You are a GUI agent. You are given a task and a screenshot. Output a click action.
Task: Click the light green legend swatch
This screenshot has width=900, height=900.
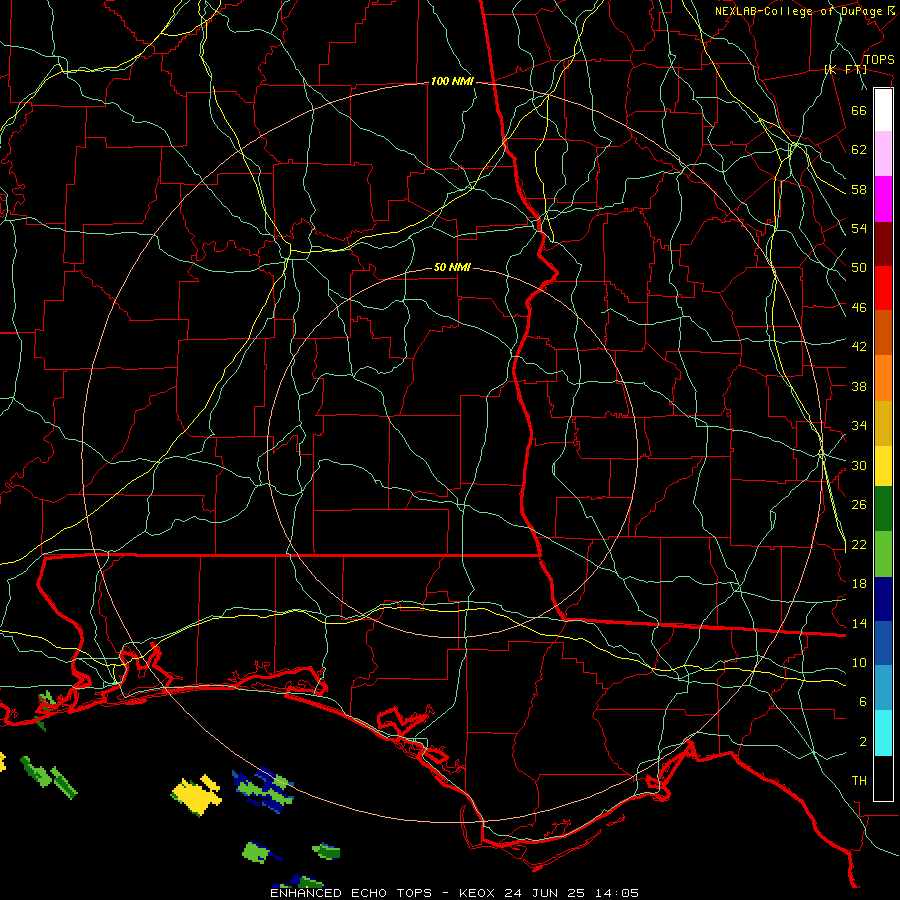(x=883, y=554)
